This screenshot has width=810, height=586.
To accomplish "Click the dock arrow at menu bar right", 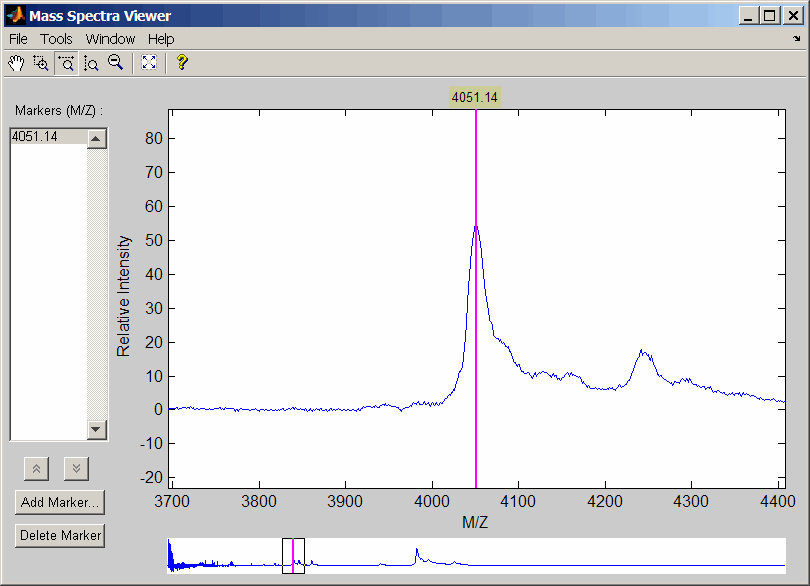I will 796,39.
